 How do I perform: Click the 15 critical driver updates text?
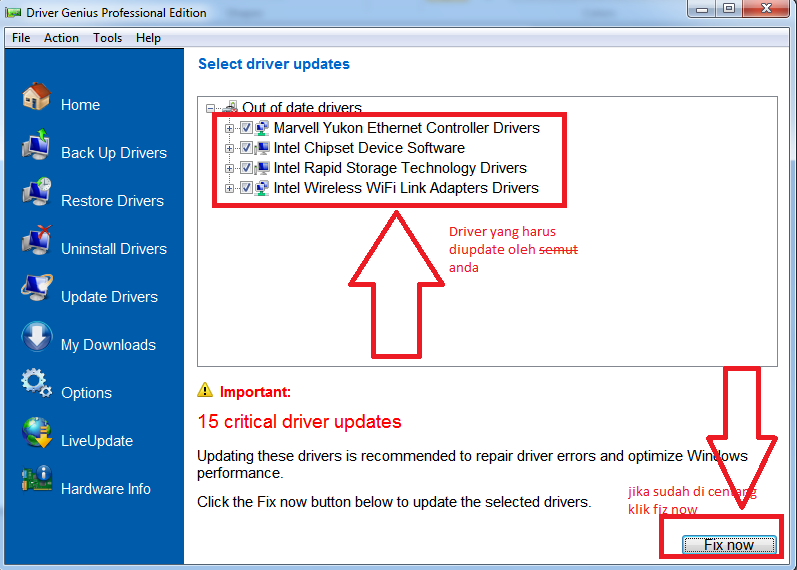[299, 422]
